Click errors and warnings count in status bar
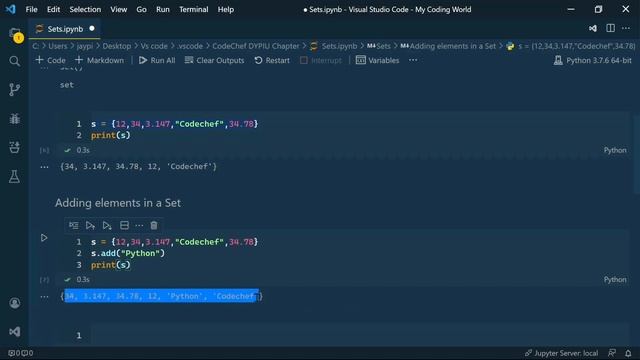640x360 pixels. (20, 353)
